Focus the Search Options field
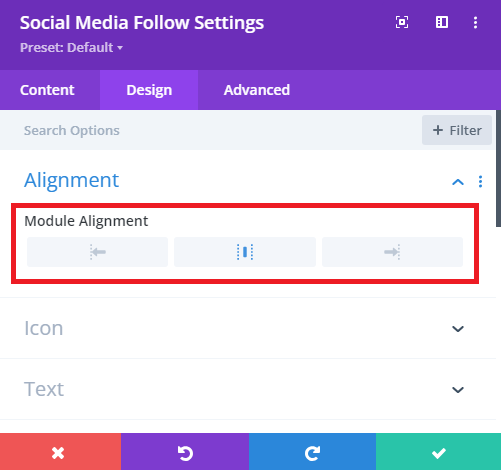501x470 pixels. 210,130
